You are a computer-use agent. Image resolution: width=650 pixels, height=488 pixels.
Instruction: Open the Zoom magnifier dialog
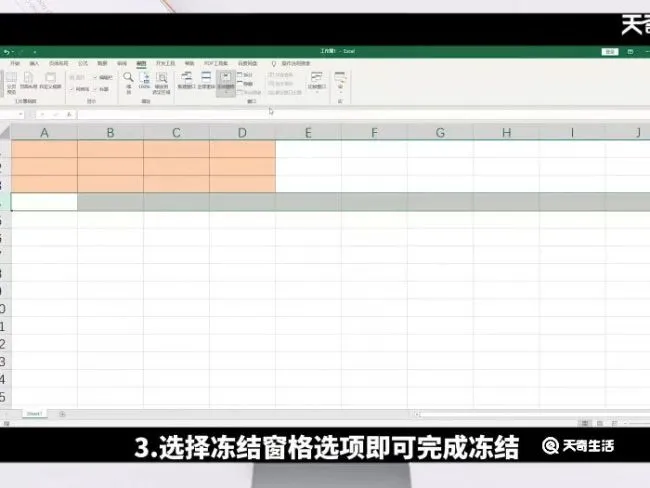[x=128, y=83]
